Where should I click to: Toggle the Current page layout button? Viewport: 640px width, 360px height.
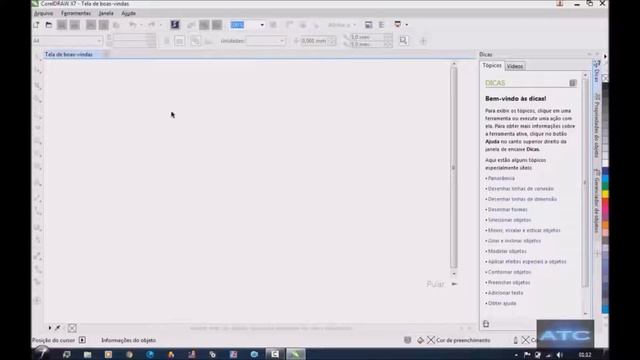[209, 41]
